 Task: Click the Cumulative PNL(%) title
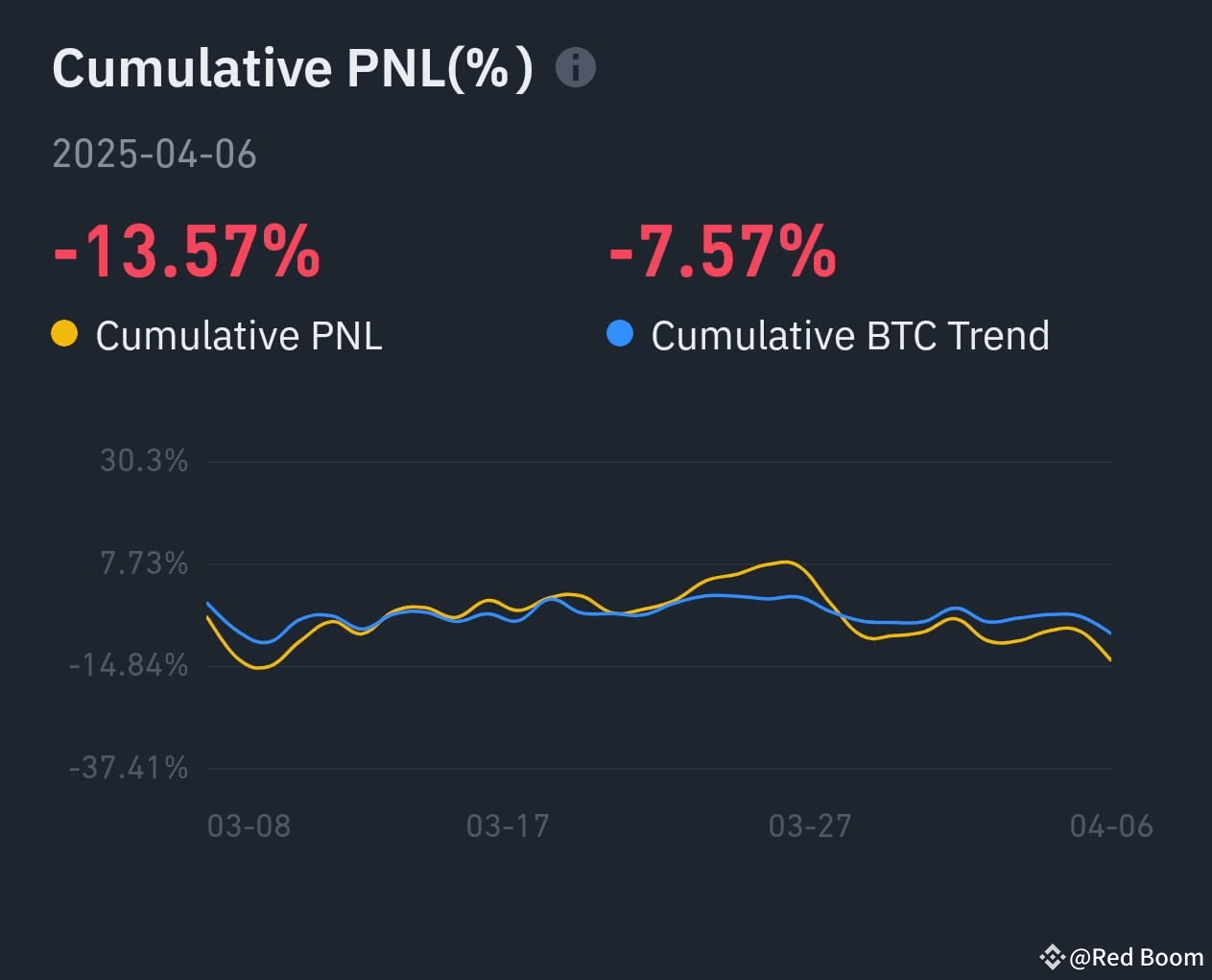292,68
